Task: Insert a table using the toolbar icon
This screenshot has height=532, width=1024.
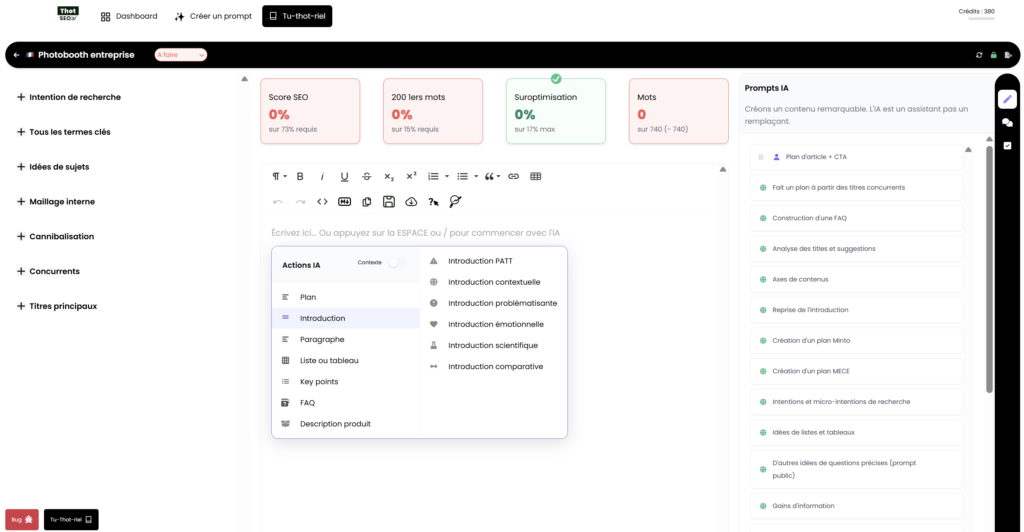Action: point(536,176)
